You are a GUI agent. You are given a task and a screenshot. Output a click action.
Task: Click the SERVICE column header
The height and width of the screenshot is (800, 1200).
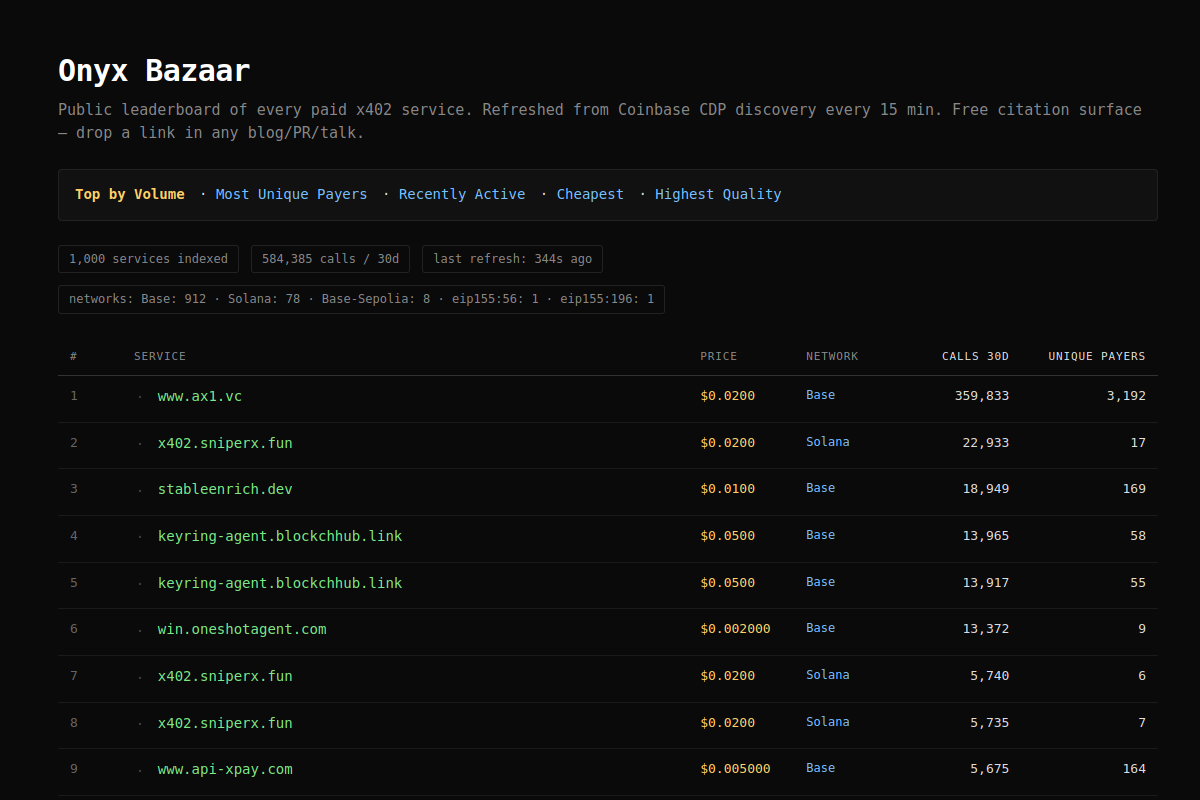click(x=160, y=356)
